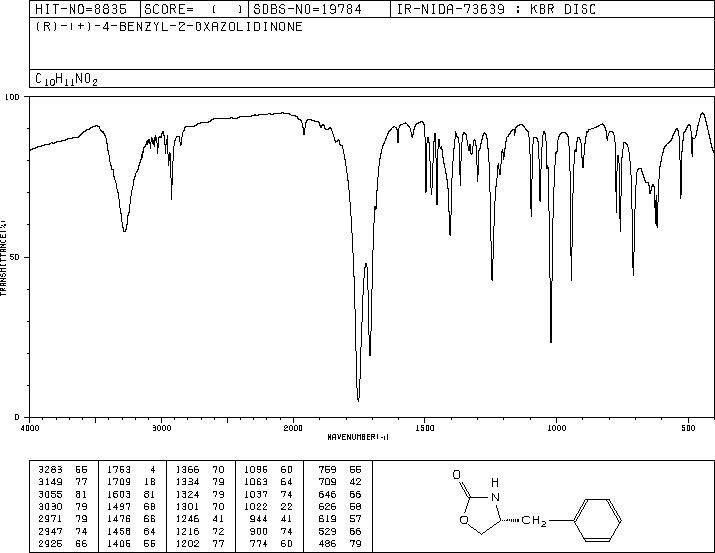The width and height of the screenshot is (715, 553).
Task: Select peak value 1324 in table
Action: [x=187, y=494]
